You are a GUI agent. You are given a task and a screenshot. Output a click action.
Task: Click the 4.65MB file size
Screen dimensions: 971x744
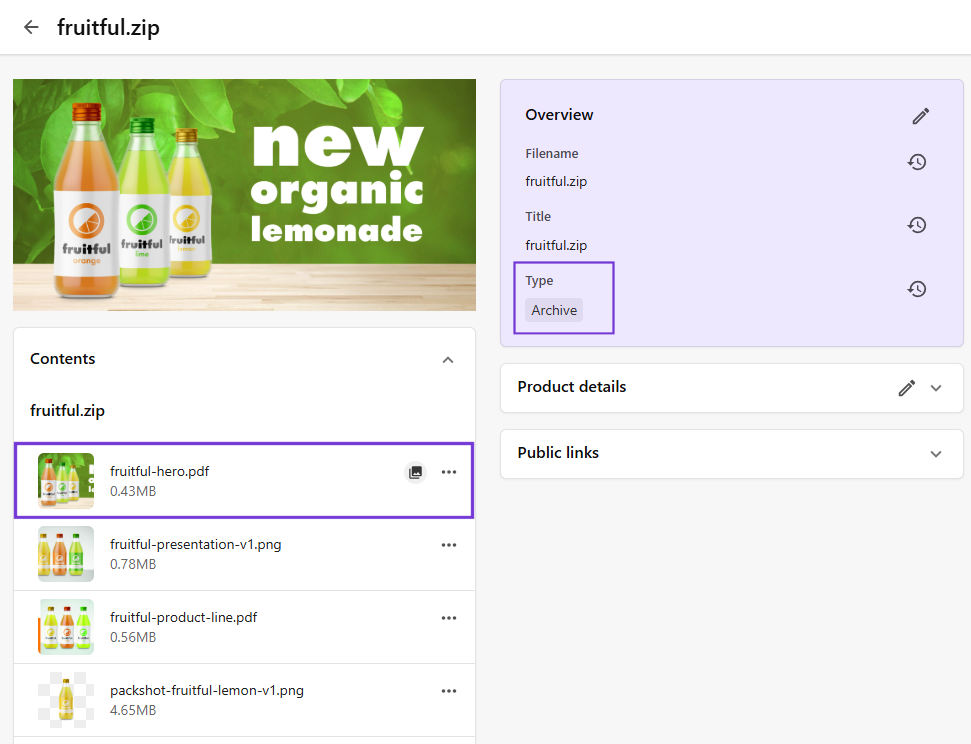pos(133,711)
